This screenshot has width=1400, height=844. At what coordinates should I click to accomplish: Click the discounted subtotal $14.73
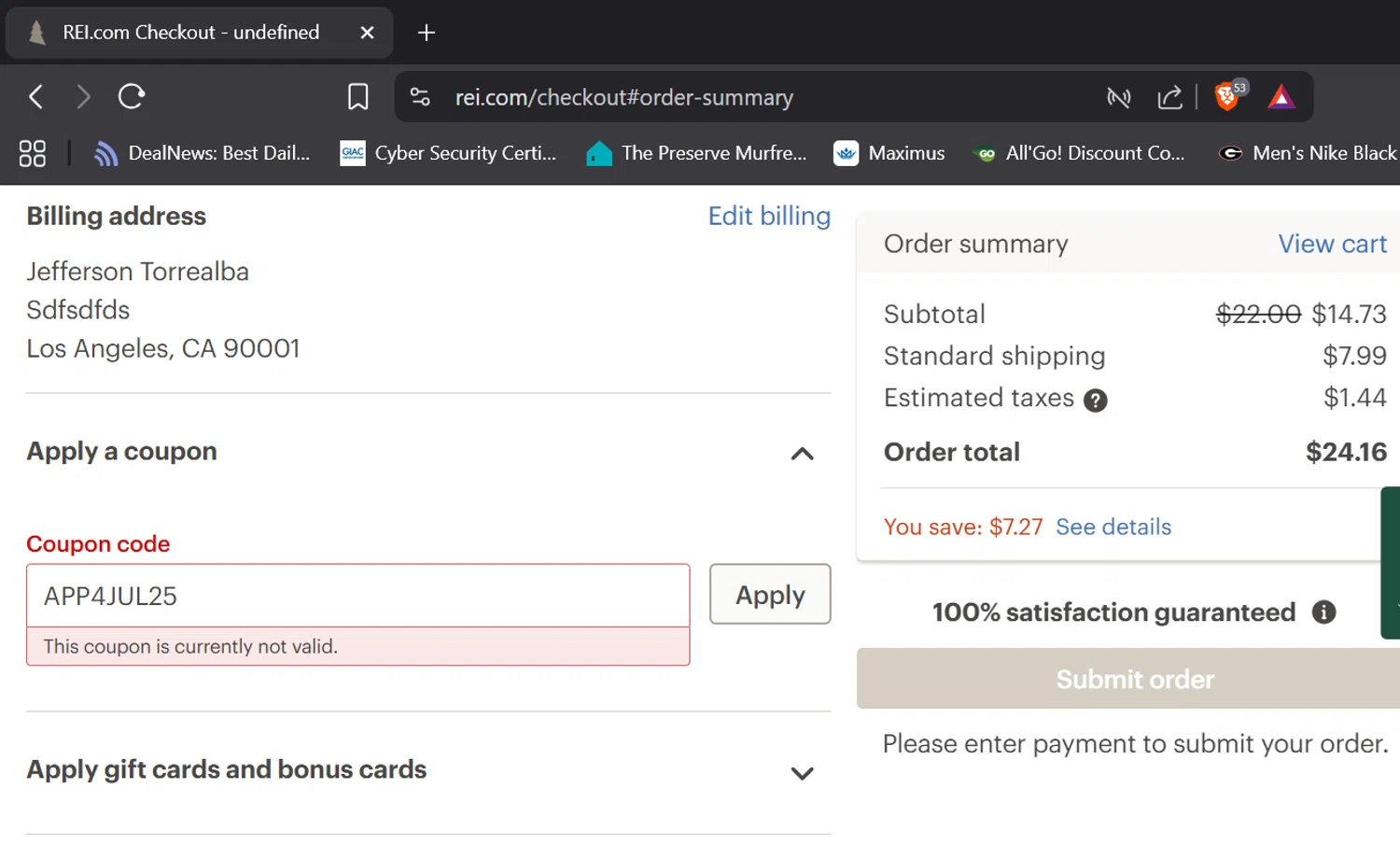coord(1350,314)
